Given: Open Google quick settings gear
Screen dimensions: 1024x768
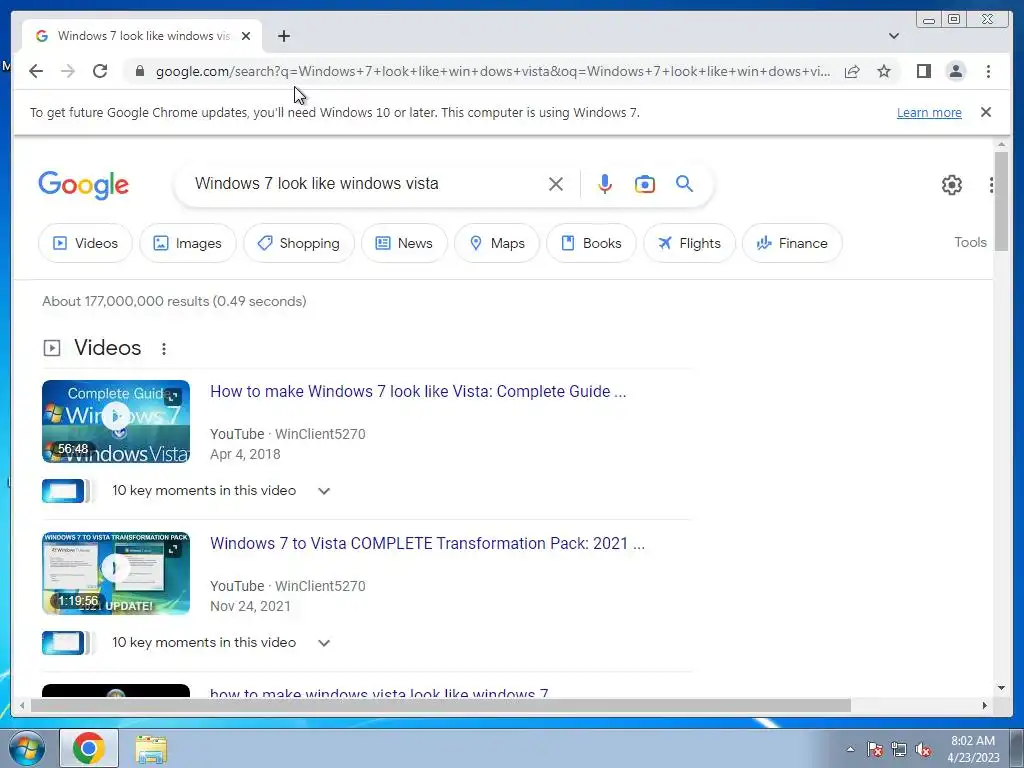Looking at the screenshot, I should coord(952,185).
